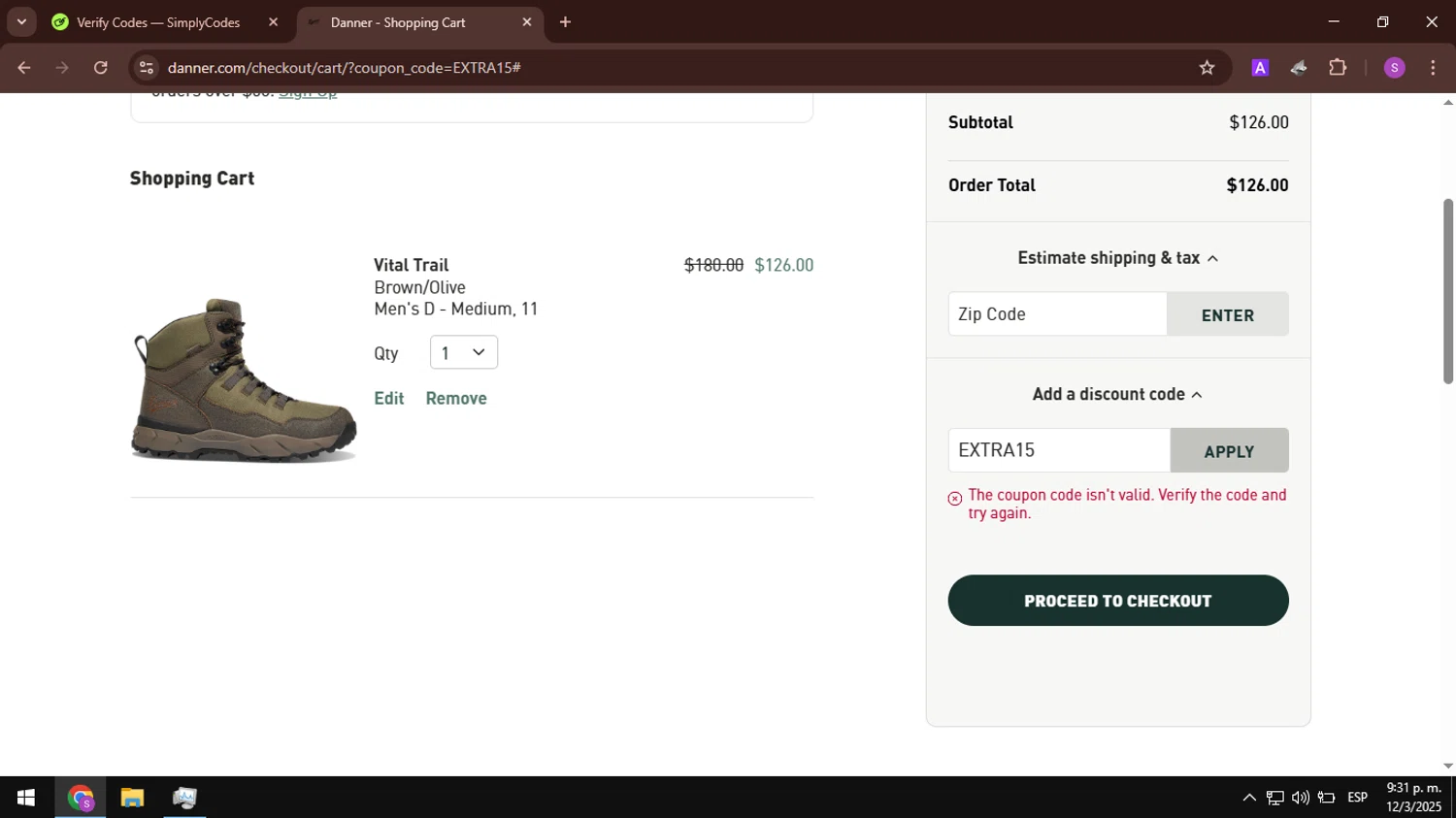The width and height of the screenshot is (1456, 818).
Task: Collapse the Add a discount code section
Action: tap(1118, 394)
